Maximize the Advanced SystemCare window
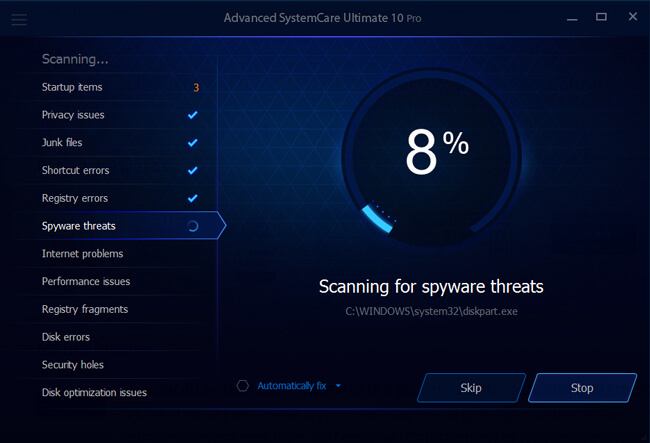 [x=601, y=17]
